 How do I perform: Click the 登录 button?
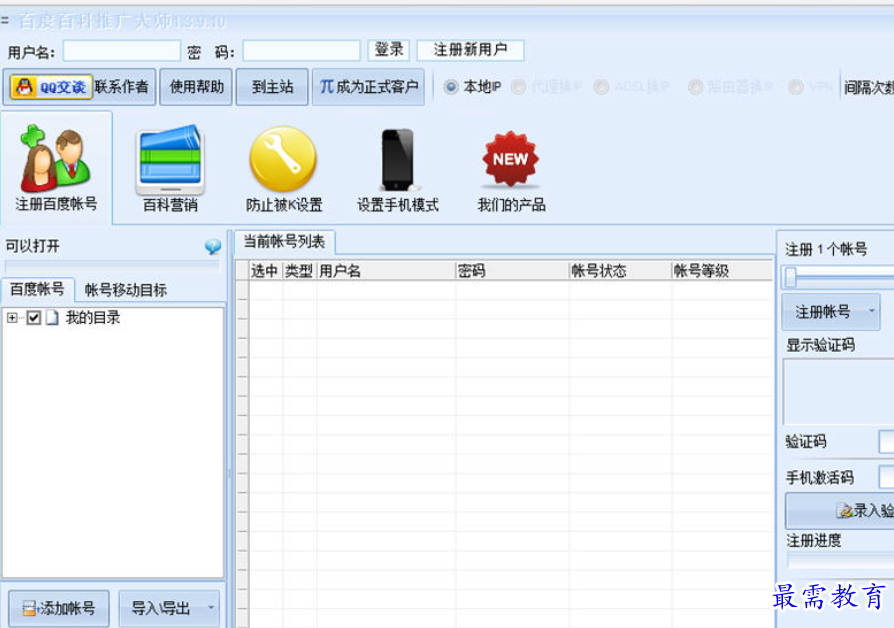[389, 50]
